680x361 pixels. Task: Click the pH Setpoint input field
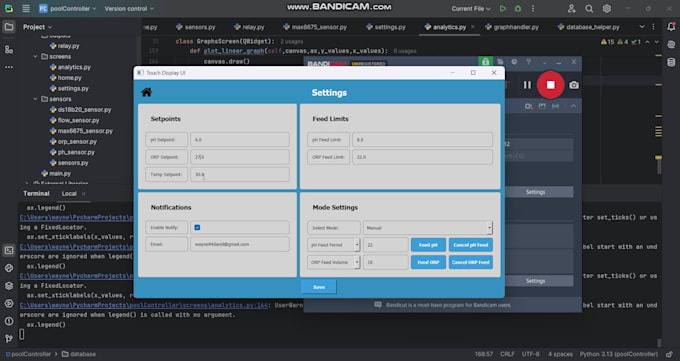tap(240, 140)
